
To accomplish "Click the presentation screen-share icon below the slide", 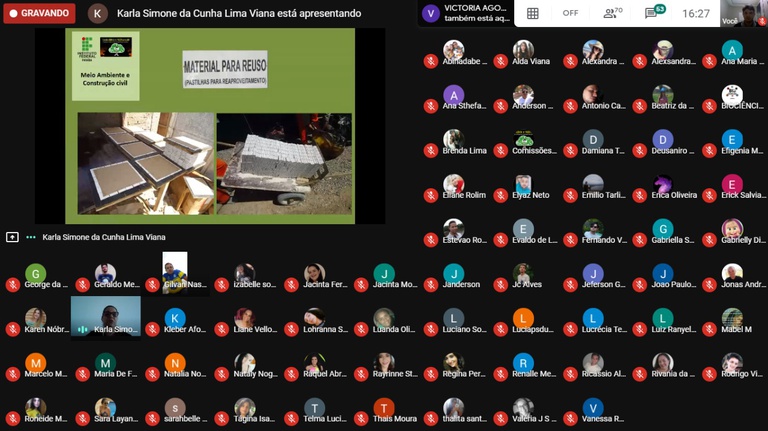I will (x=12, y=237).
